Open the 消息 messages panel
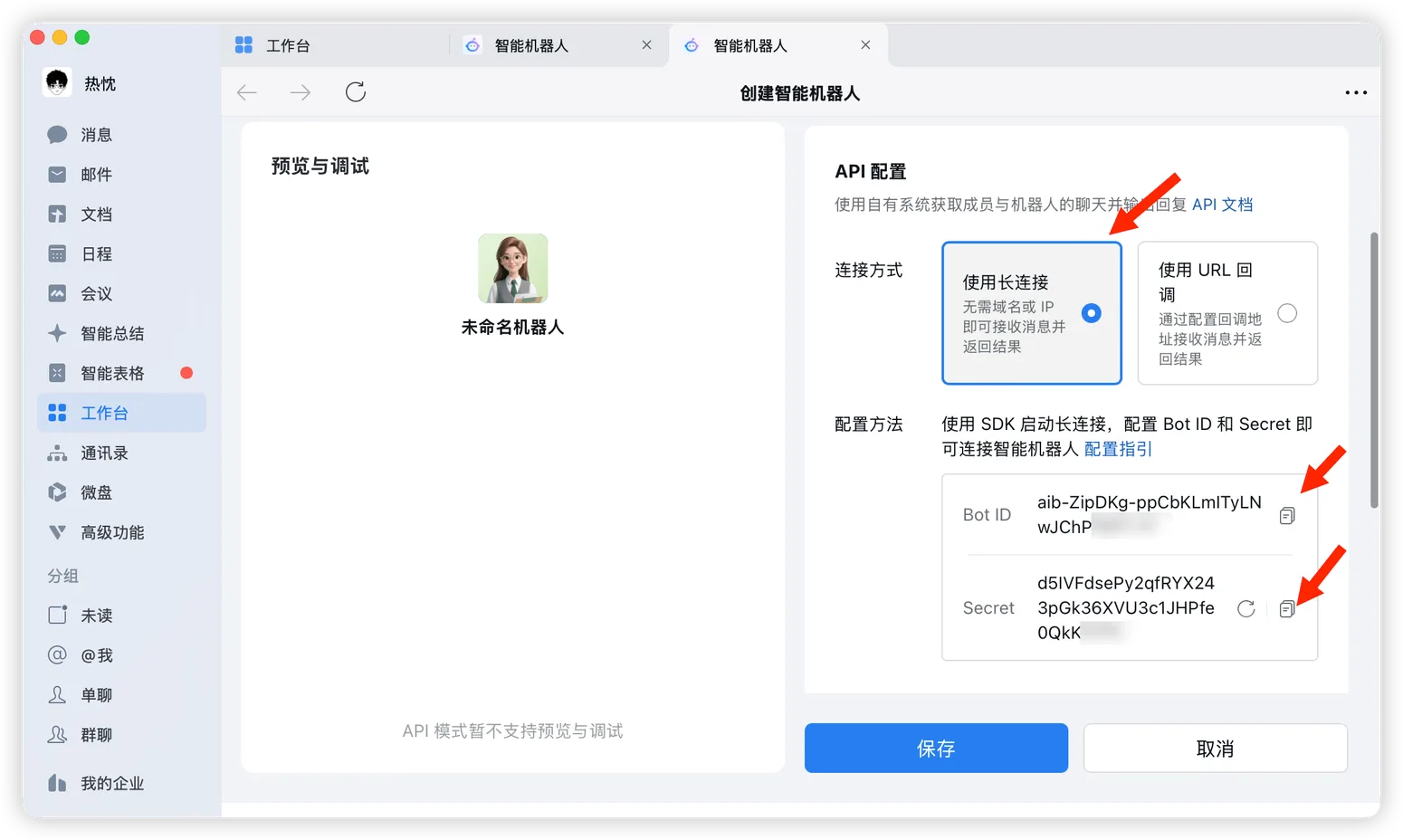The image size is (1403, 840). tap(95, 134)
